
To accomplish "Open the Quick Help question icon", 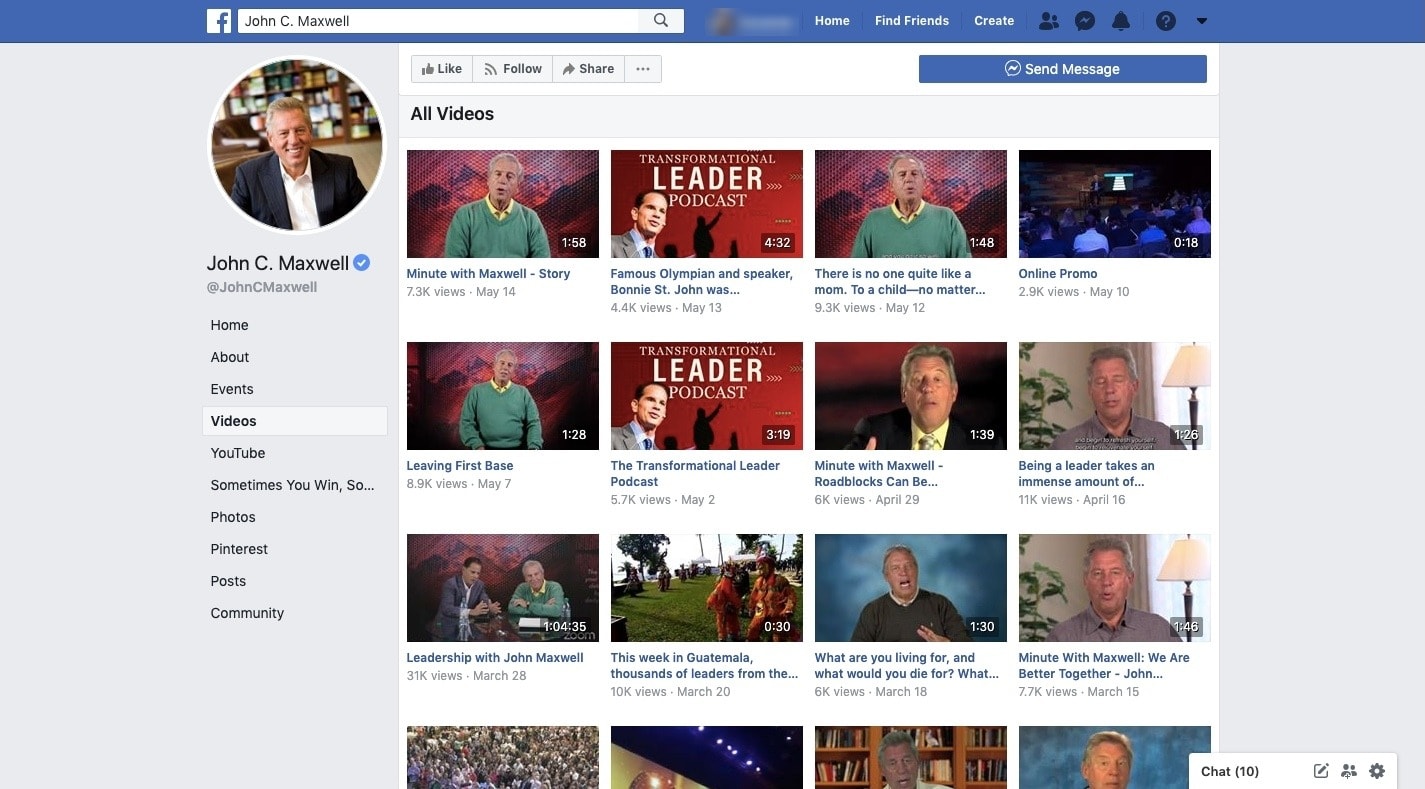I will [x=1166, y=21].
